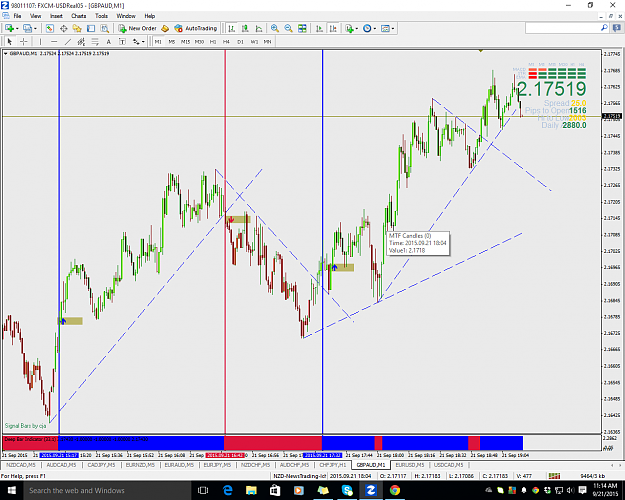Open the MetaEditor book icon
This screenshot has width=625, height=500.
(x=165, y=28)
